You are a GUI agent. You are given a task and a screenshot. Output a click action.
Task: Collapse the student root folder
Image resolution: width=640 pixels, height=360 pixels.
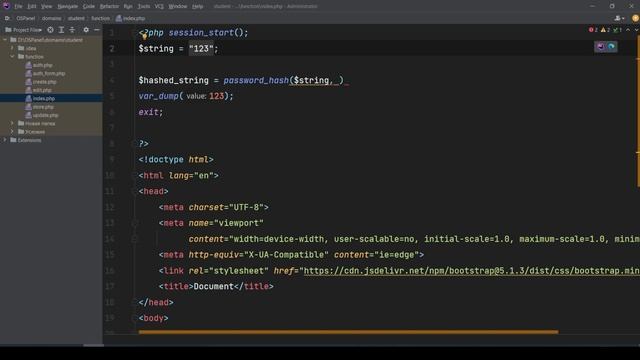pyautogui.click(x=5, y=40)
